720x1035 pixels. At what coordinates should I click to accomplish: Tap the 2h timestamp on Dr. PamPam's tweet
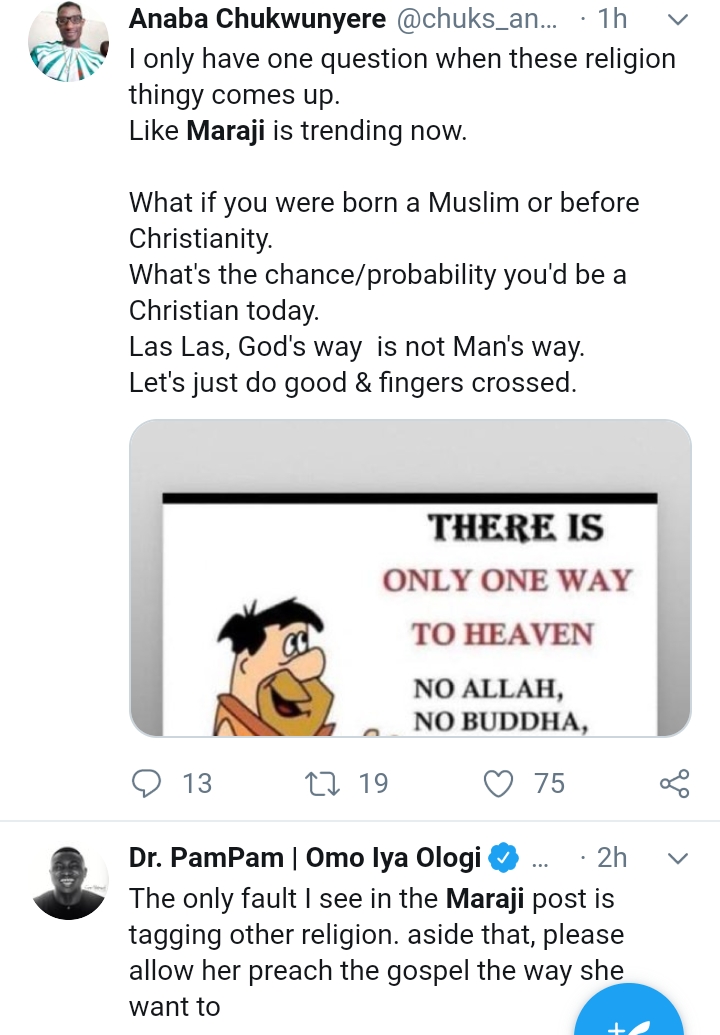pyautogui.click(x=611, y=858)
